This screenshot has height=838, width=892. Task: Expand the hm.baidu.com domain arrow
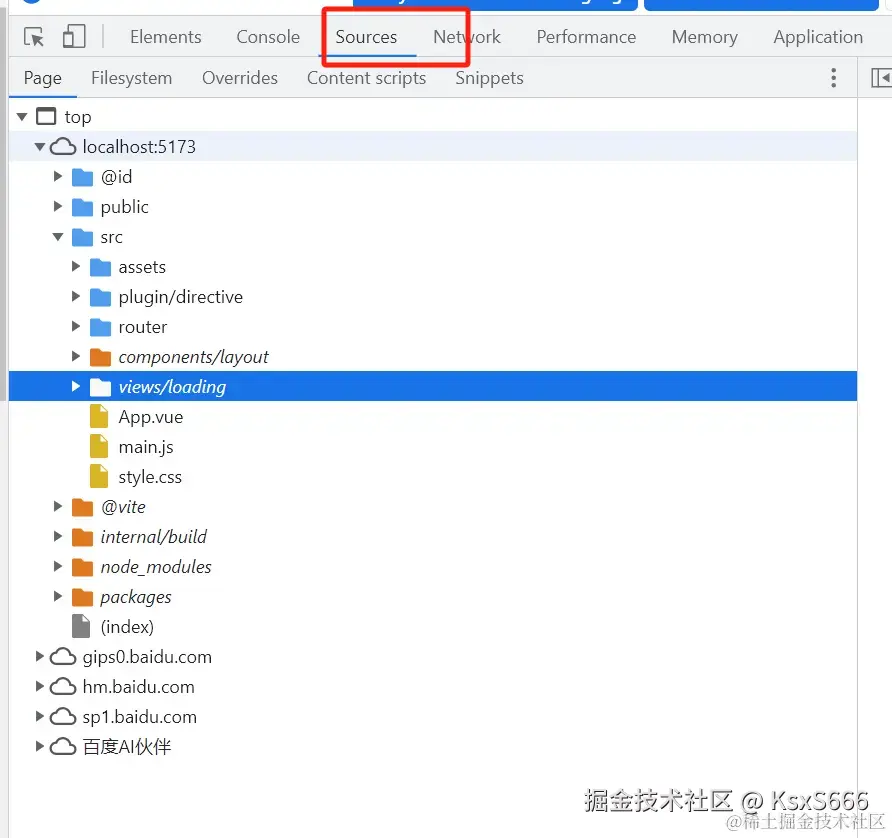coord(40,687)
